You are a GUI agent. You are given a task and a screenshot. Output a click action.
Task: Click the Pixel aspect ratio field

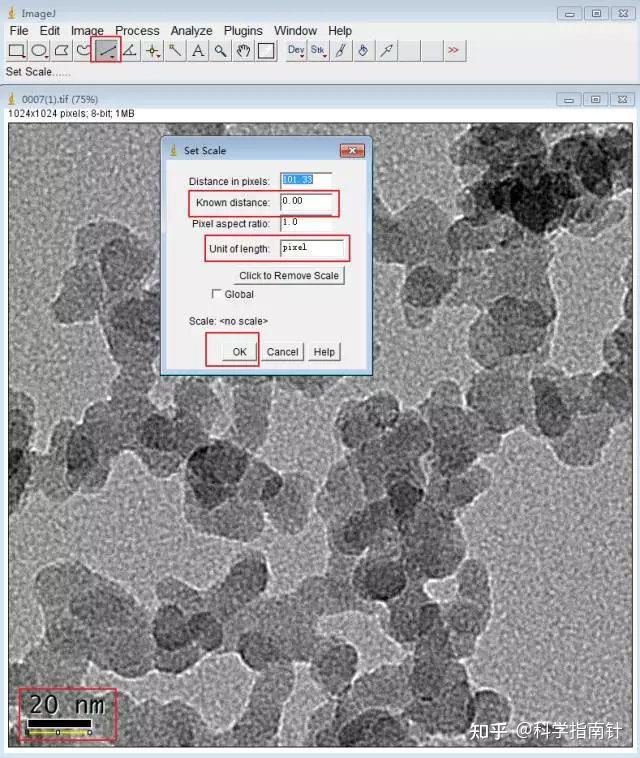306,223
